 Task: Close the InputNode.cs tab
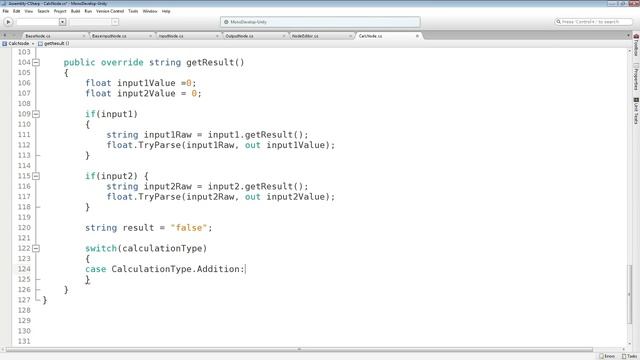[x=217, y=36]
